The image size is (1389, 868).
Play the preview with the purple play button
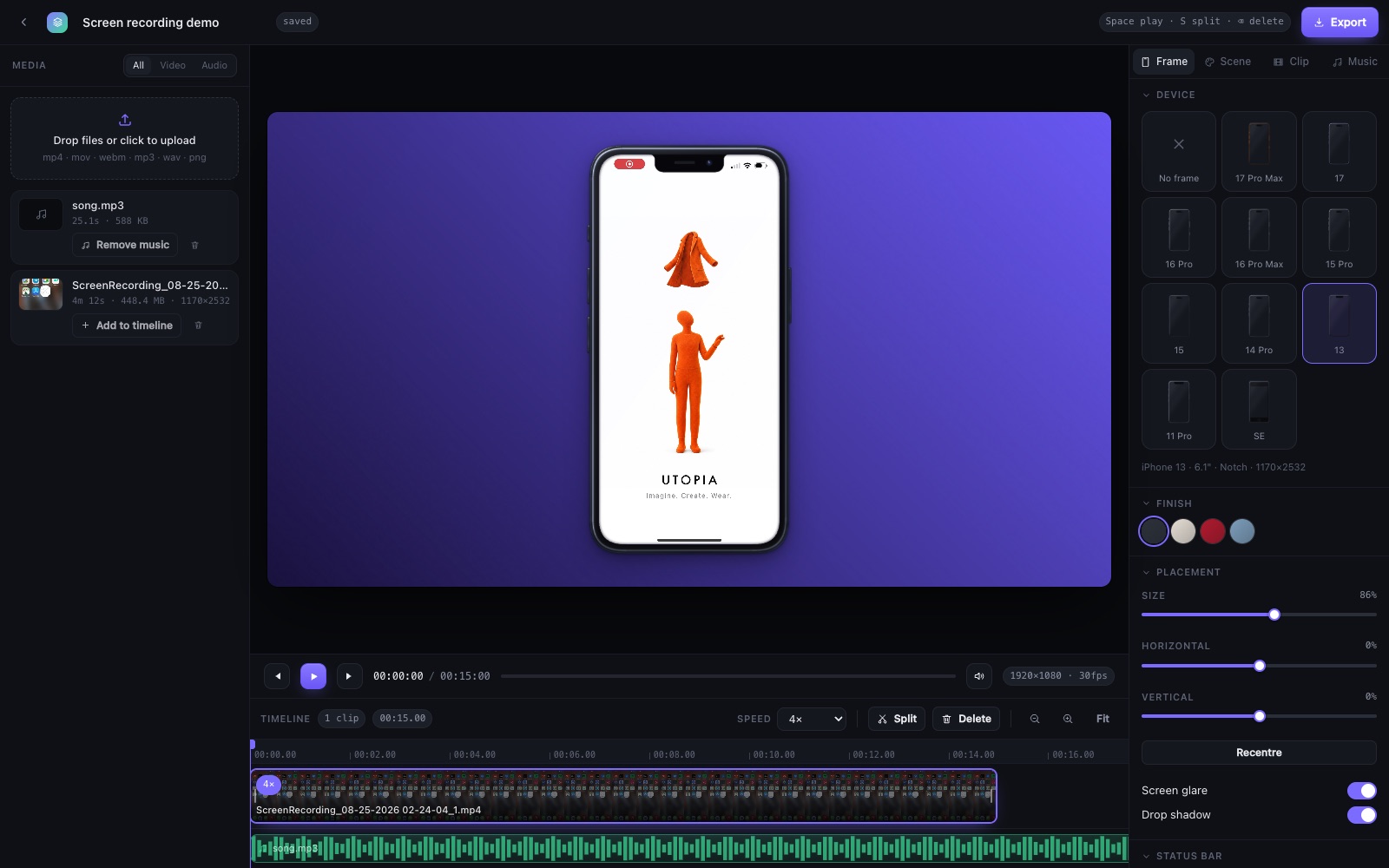[313, 676]
